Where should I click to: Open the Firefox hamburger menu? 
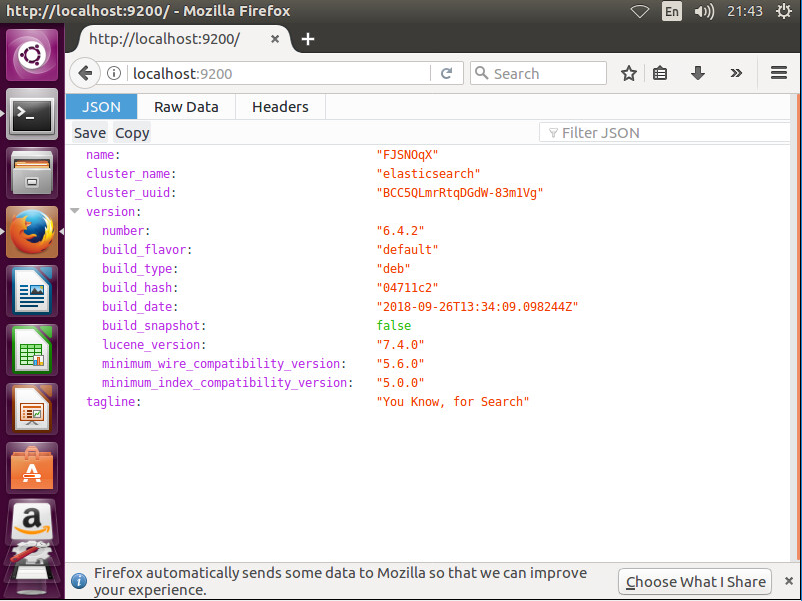pos(778,73)
